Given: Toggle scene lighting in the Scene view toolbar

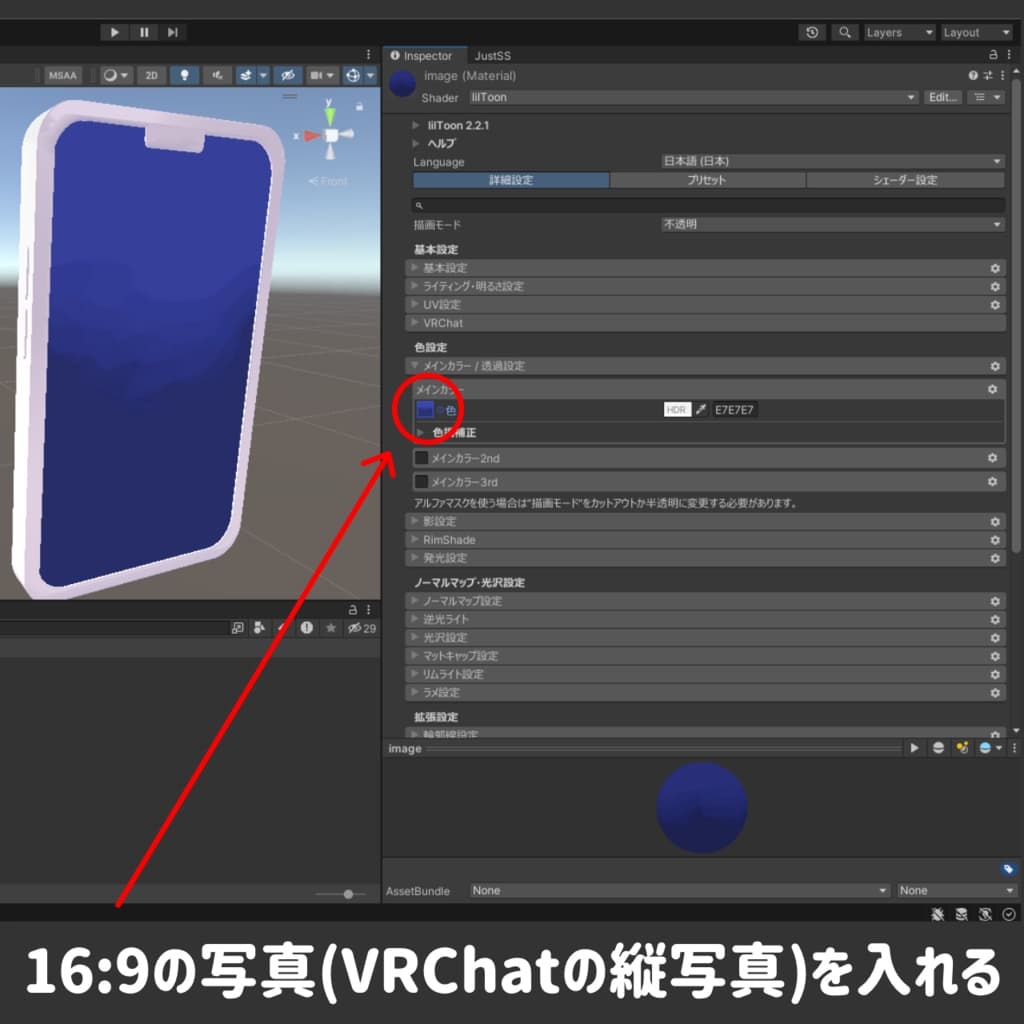Looking at the screenshot, I should (185, 74).
